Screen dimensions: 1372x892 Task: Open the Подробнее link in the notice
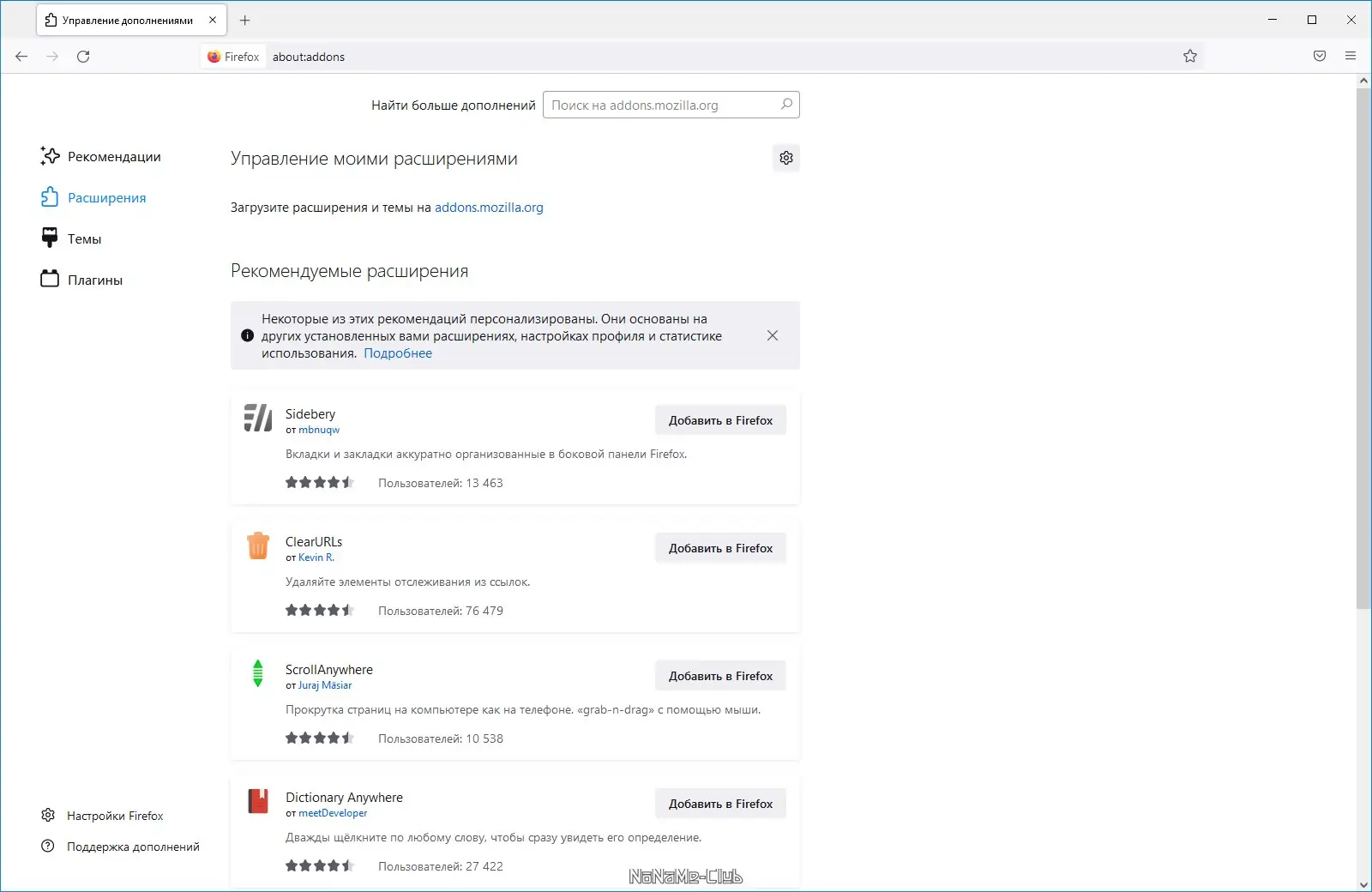pyautogui.click(x=398, y=353)
